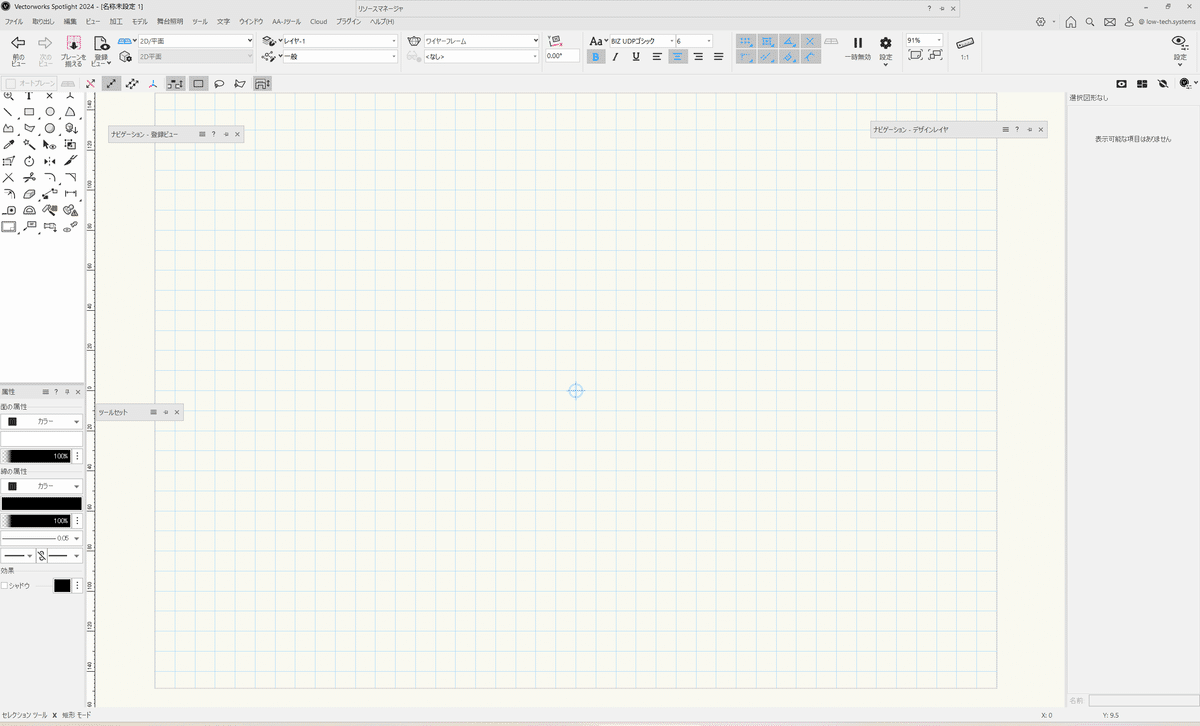Select the Protractor tool
Viewport: 1200px width, 726px height.
29,210
